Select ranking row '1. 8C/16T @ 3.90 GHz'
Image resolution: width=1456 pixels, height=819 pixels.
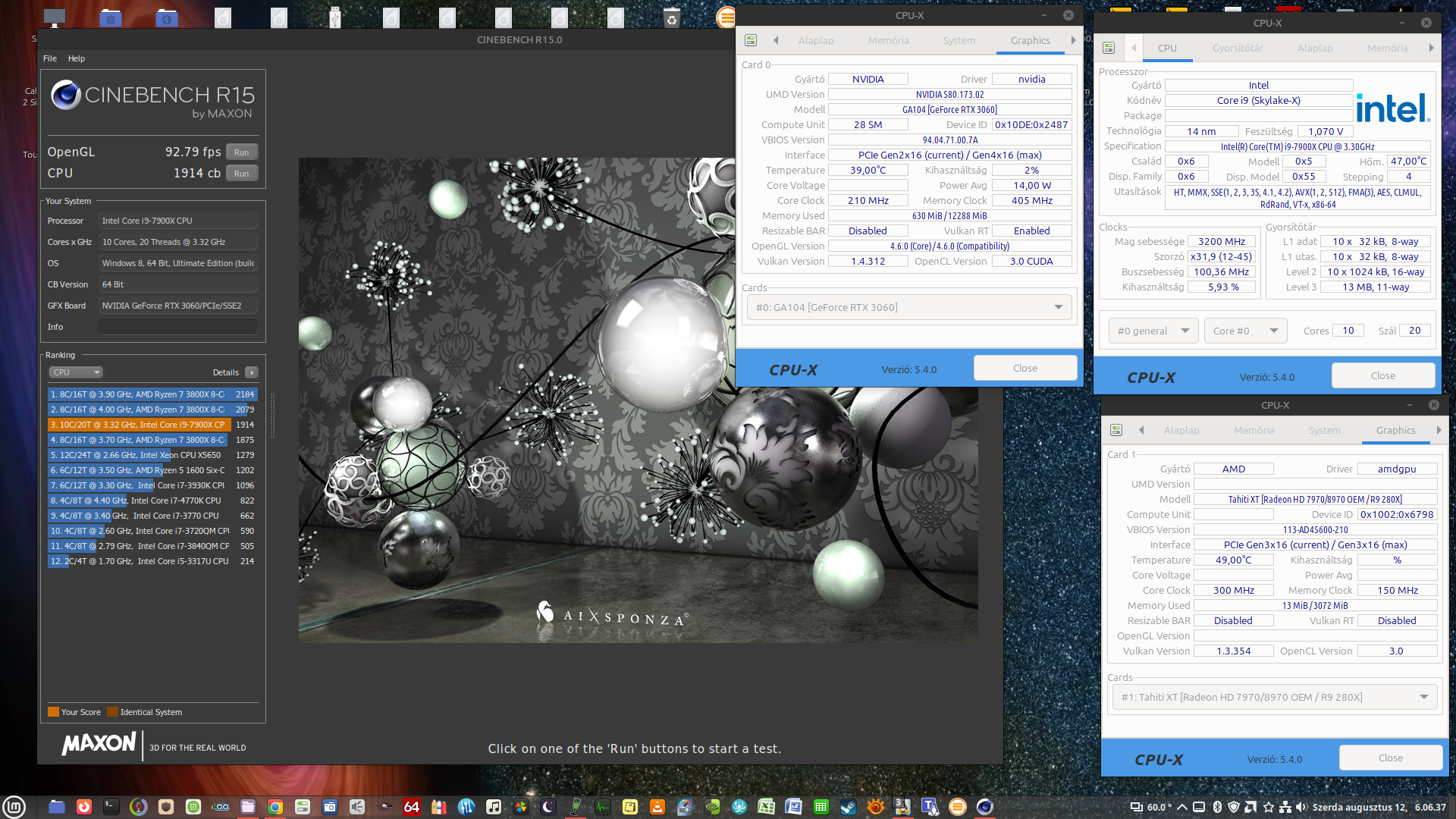click(x=152, y=394)
